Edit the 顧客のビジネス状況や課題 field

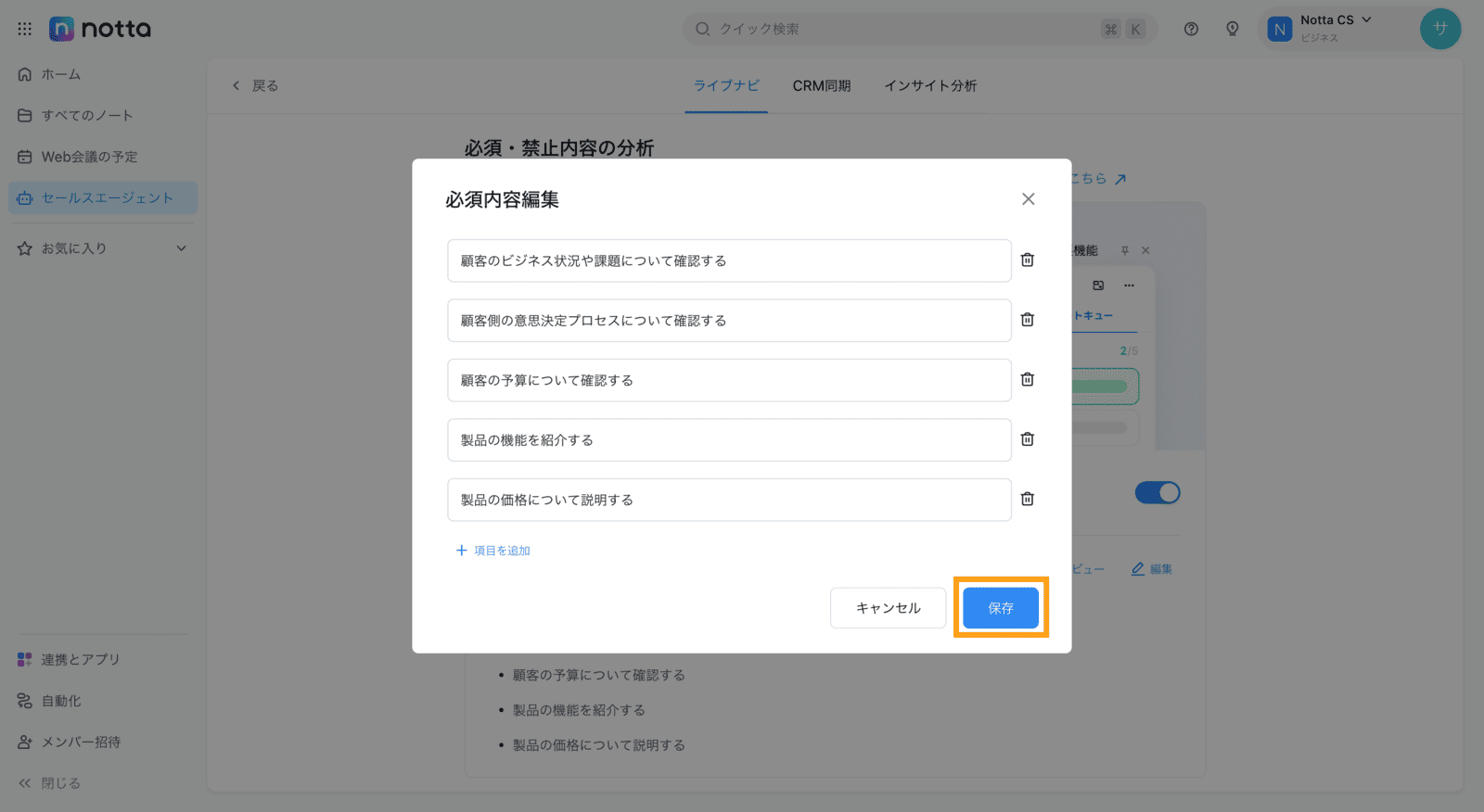(729, 260)
